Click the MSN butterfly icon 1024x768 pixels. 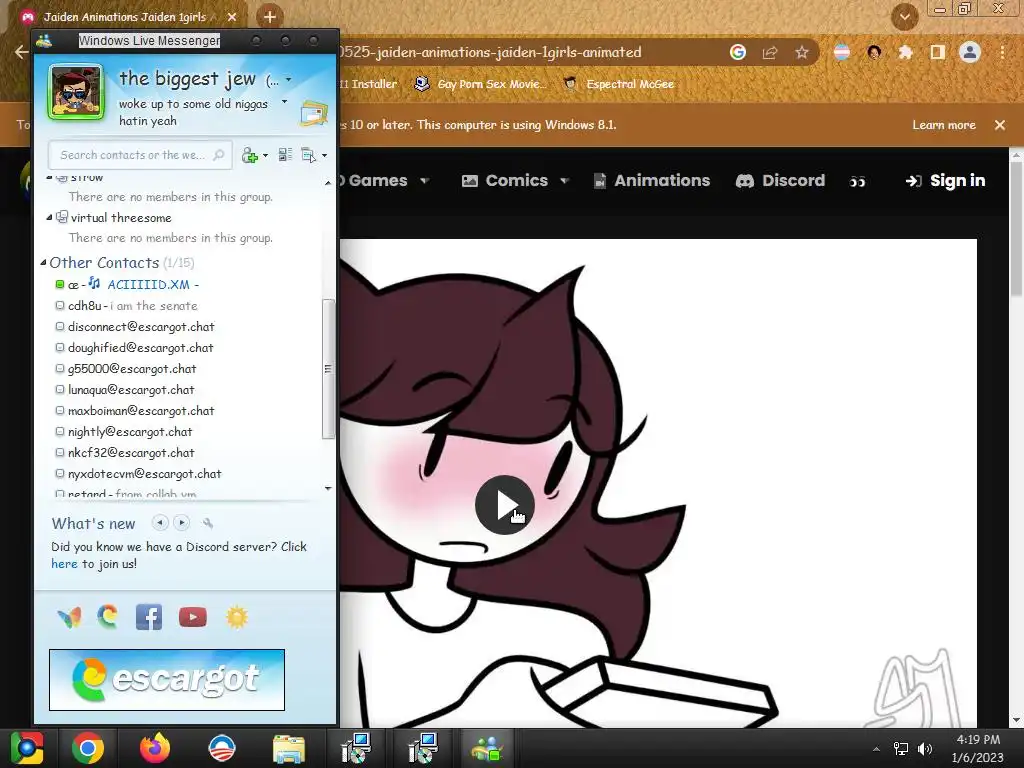click(x=69, y=617)
